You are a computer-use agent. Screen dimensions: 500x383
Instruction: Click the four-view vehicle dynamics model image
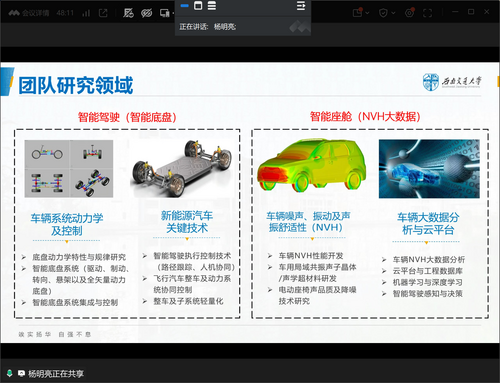click(69, 169)
